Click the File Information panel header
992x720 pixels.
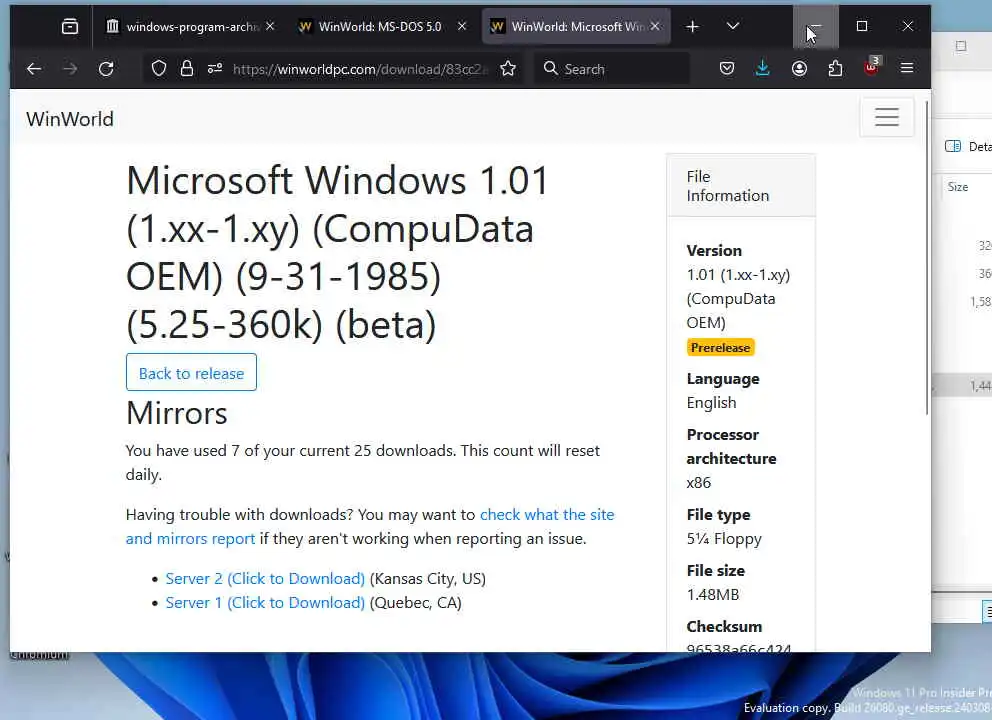coord(741,186)
